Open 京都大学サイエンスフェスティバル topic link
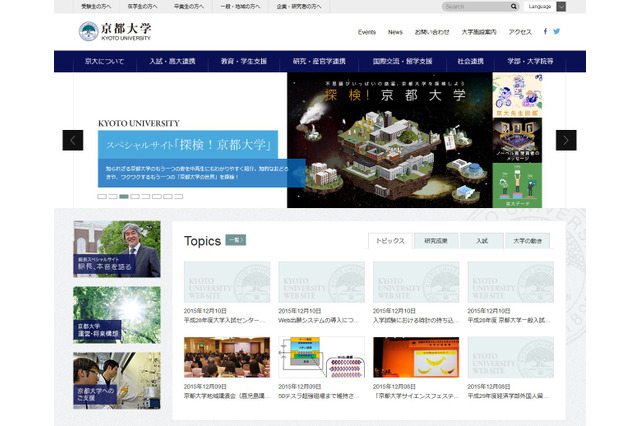 pos(416,396)
